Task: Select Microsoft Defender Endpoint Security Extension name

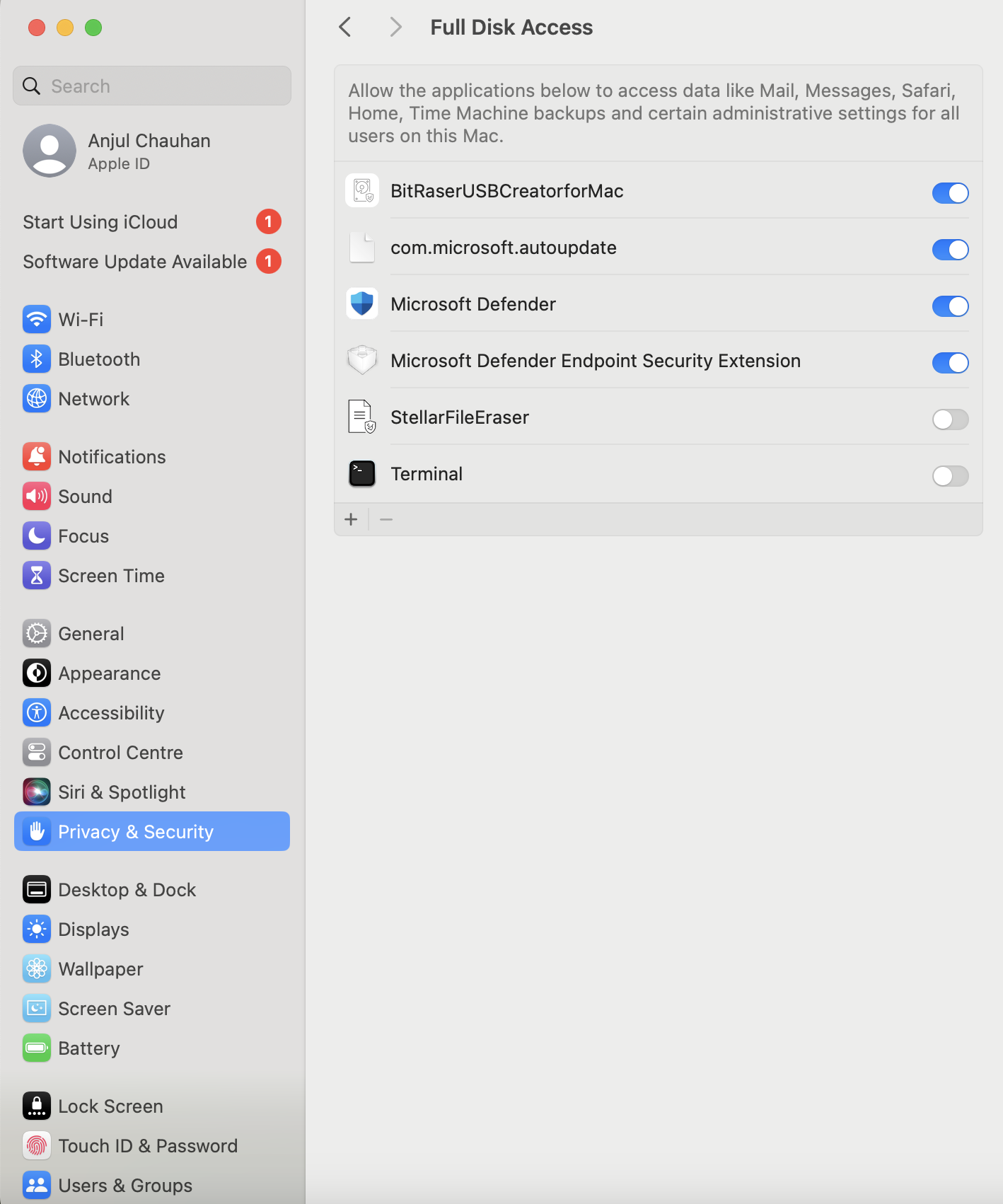Action: [x=596, y=361]
